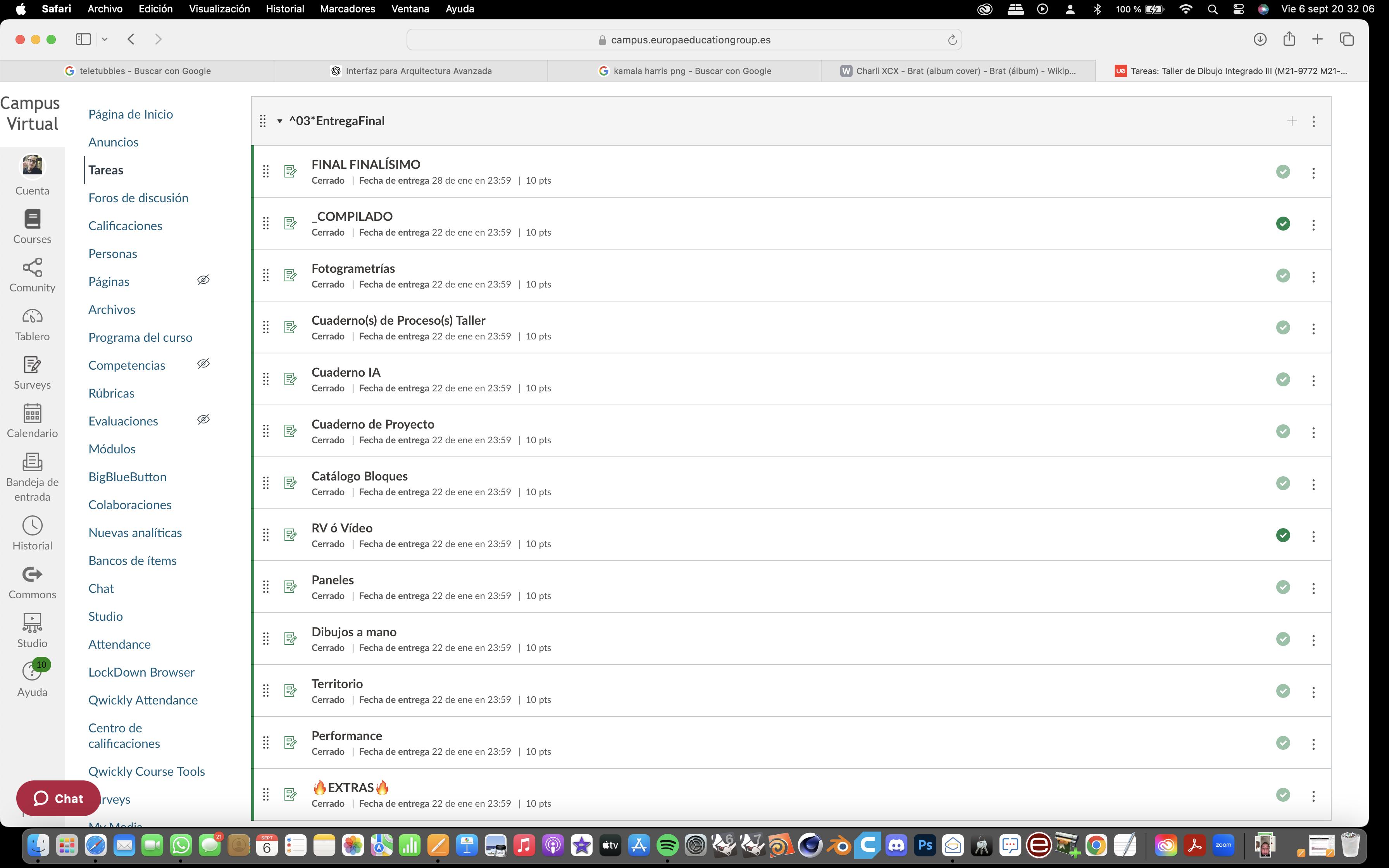Open options menu for Fotogrametrías row
Screen dimensions: 1389x868
pyautogui.click(x=1313, y=277)
